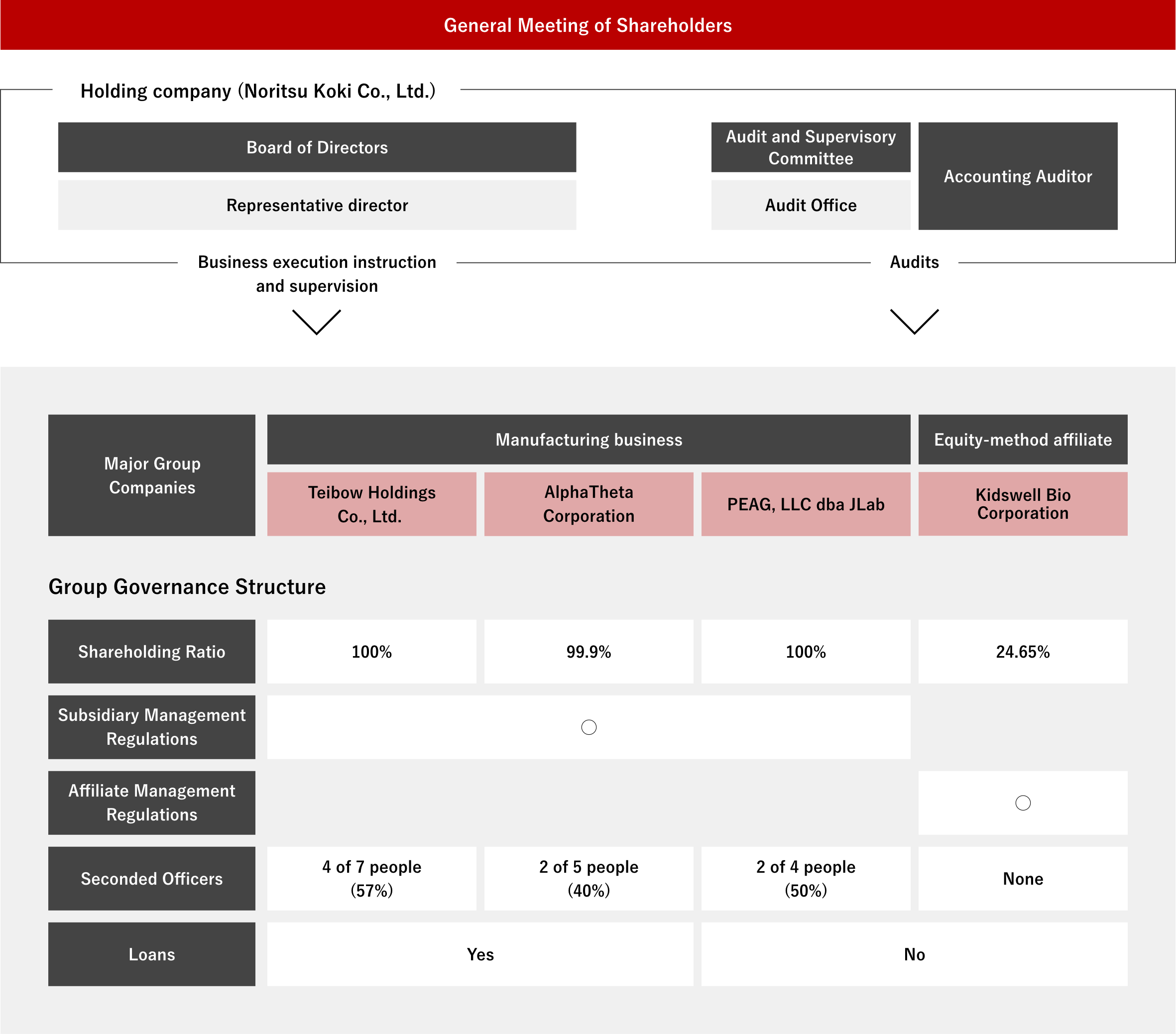Click PEAG, LLC dba JLab cell
The height and width of the screenshot is (1034, 1176).
[806, 504]
